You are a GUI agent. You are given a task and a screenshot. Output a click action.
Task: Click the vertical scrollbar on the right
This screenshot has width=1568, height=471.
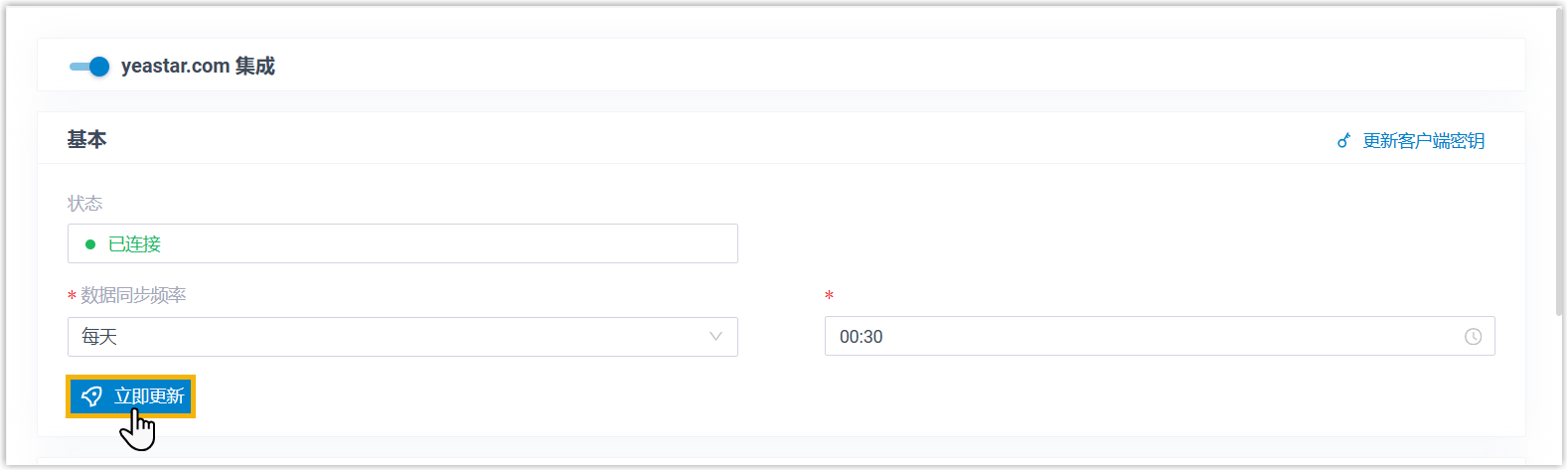[x=1560, y=159]
